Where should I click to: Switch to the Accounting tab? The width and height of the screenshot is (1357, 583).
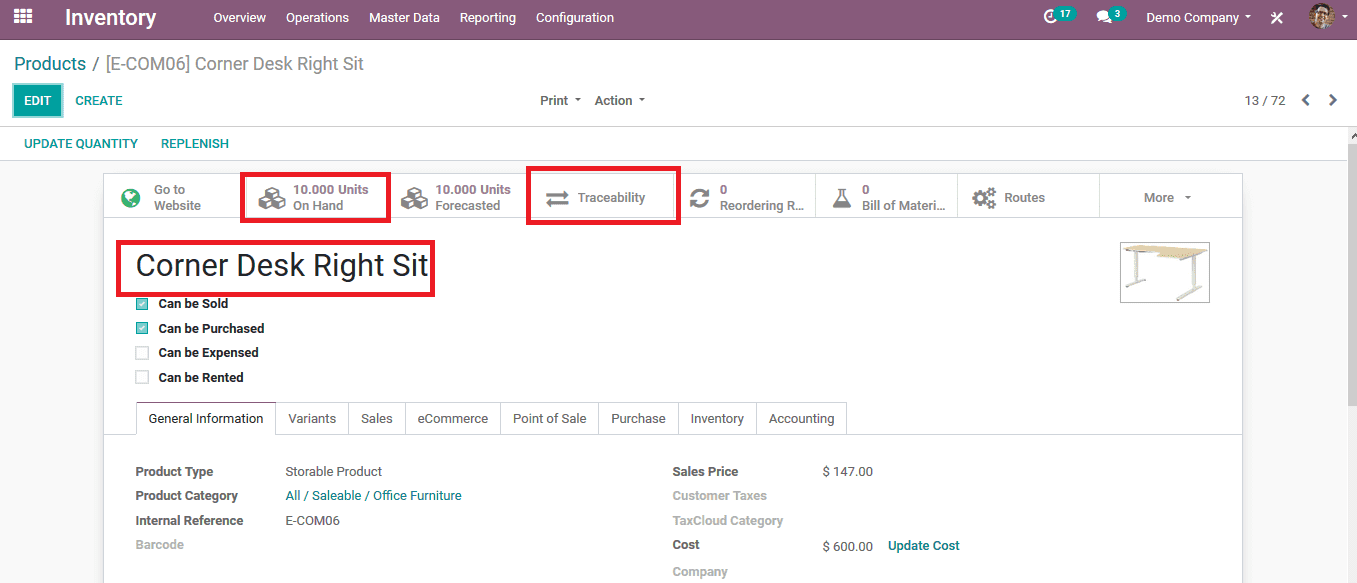801,419
